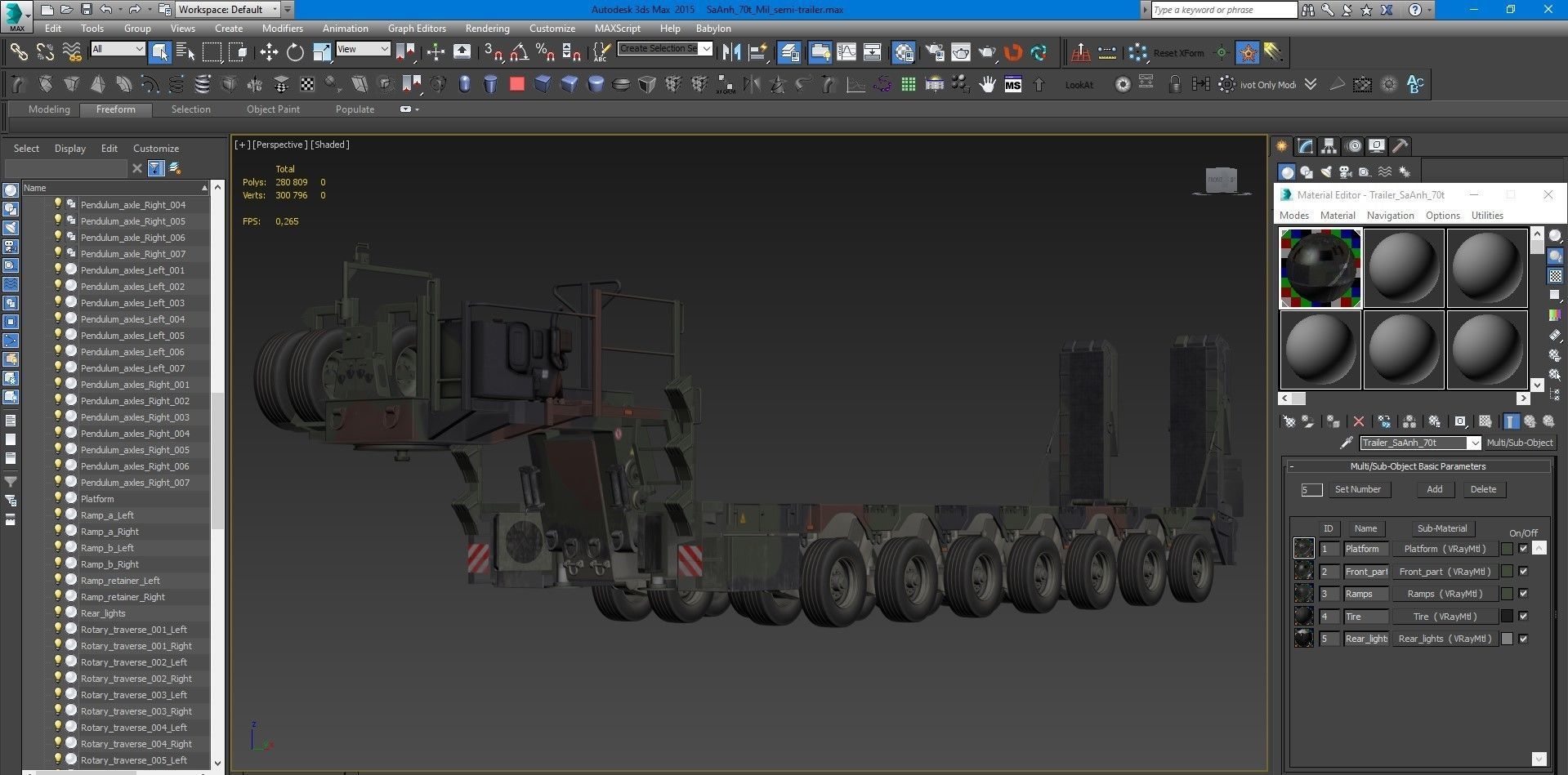1568x775 pixels.
Task: Open the Modify panel tab icon
Action: 1306,146
